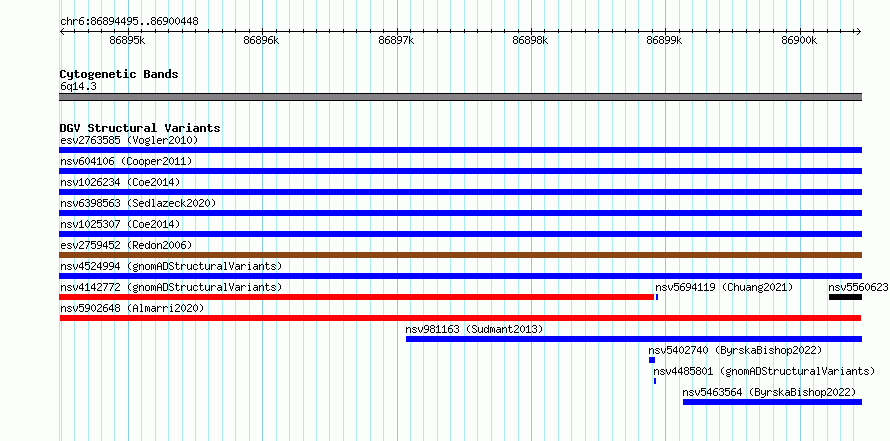Click the red nsv4142772 variant bar

356,297
